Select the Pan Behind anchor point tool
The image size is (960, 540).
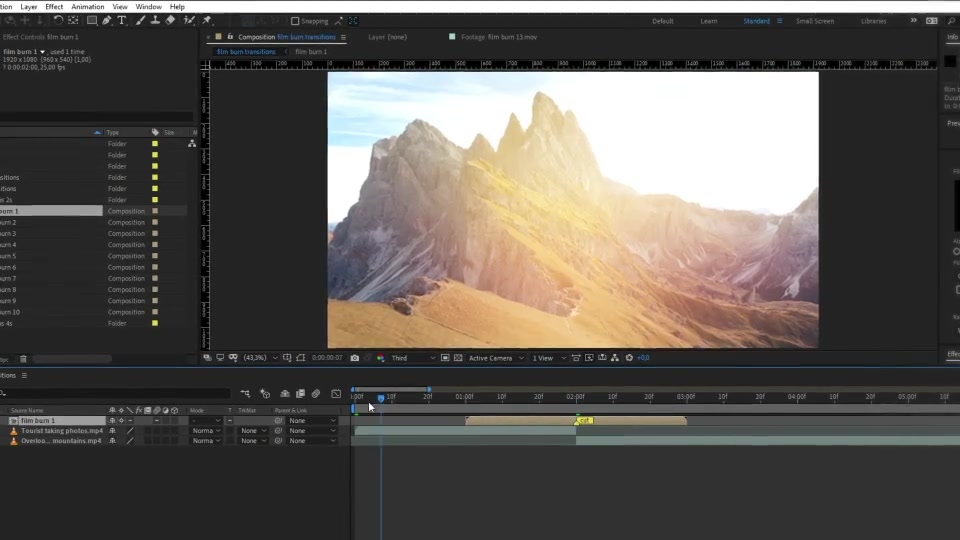pyautogui.click(x=73, y=20)
